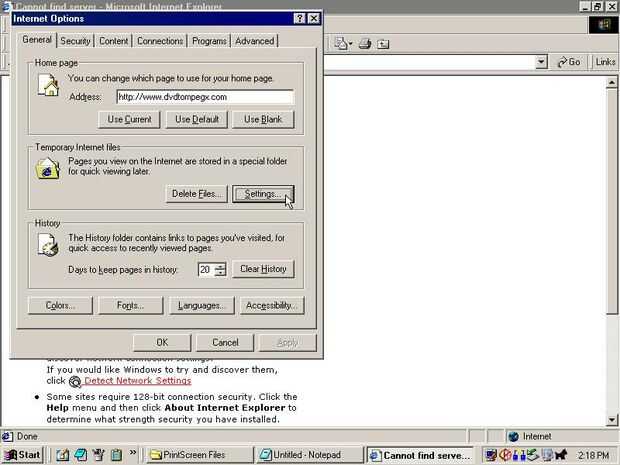Decrease days to keep history

220,273
